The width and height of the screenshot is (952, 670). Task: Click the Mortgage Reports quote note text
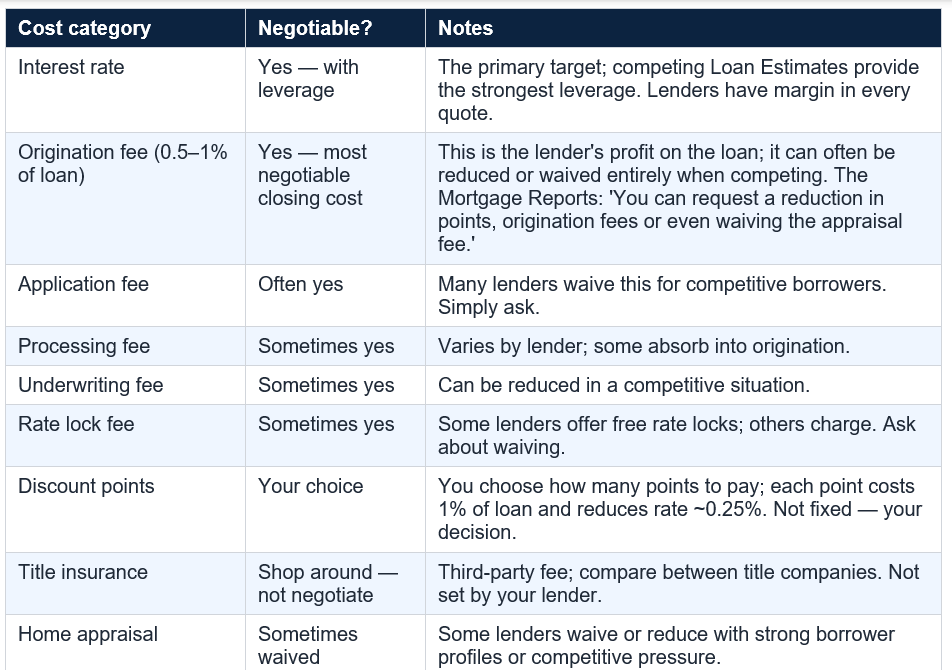click(683, 198)
